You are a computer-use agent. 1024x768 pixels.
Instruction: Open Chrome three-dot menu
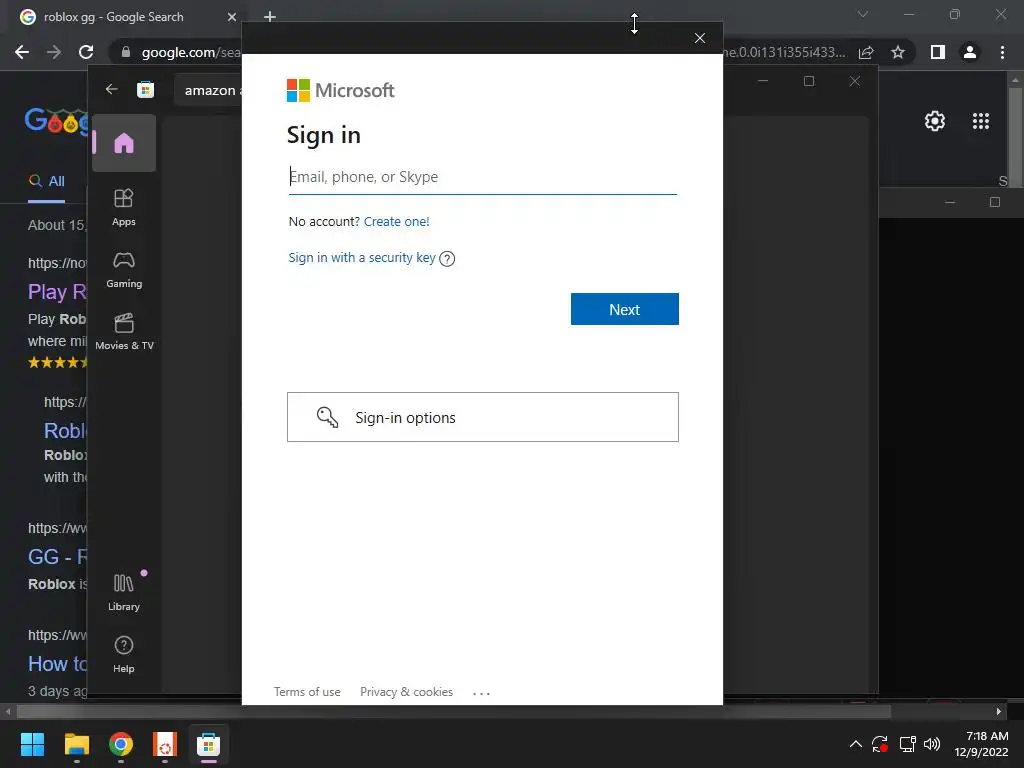1002,52
